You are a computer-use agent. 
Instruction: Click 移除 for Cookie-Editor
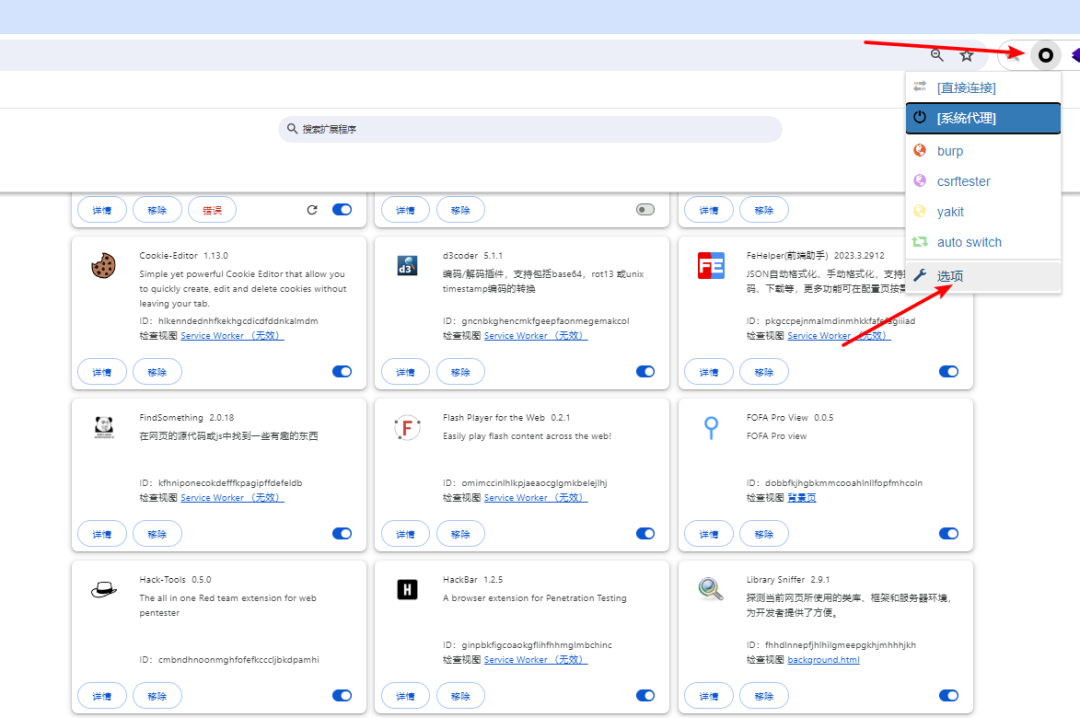(x=157, y=372)
